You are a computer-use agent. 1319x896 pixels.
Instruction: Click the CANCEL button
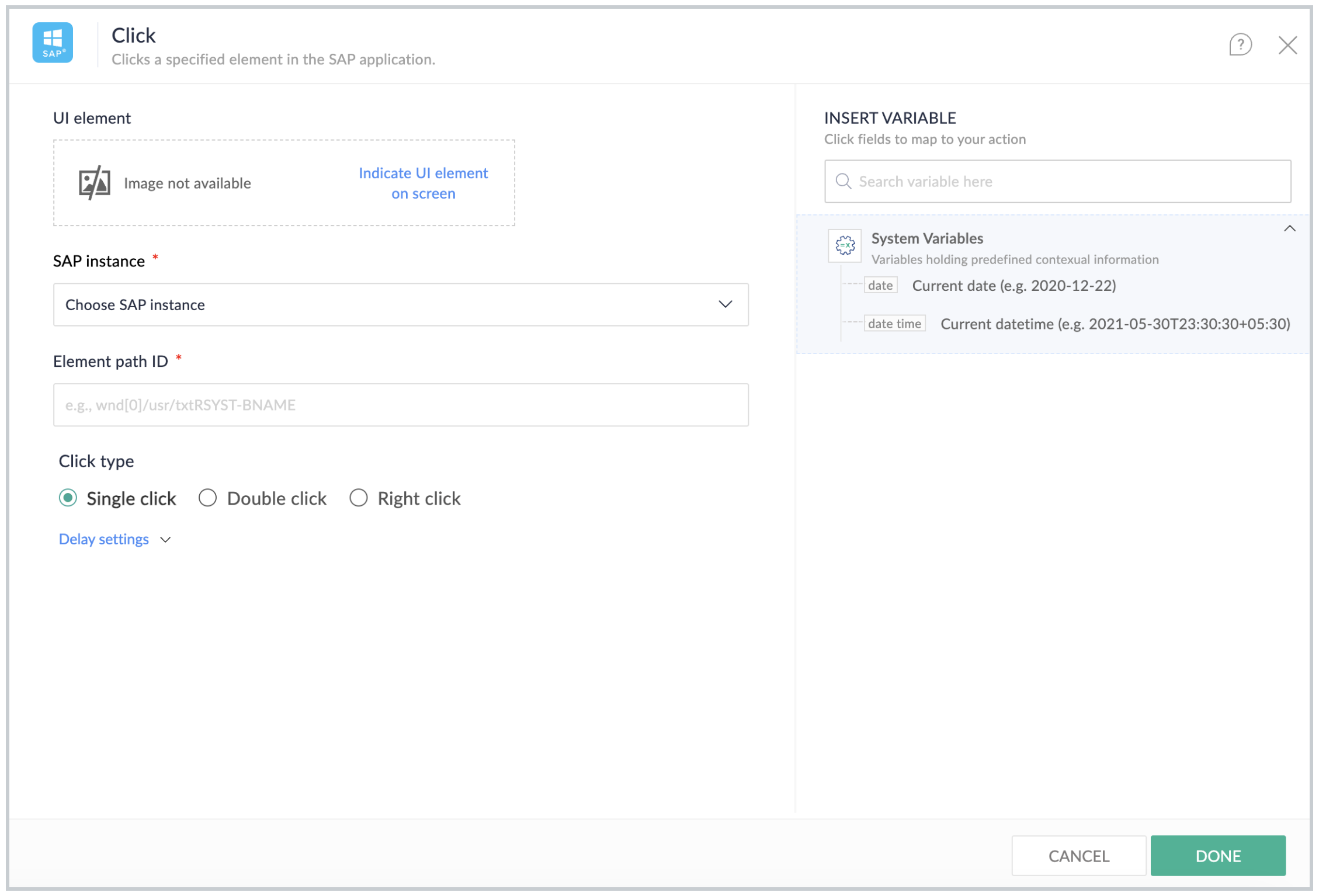coord(1078,856)
